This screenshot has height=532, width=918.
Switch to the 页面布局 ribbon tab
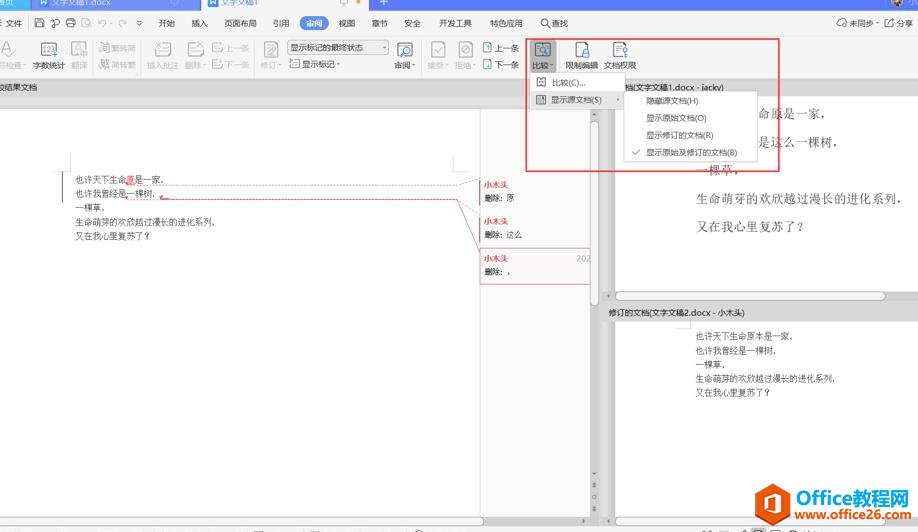coord(240,23)
